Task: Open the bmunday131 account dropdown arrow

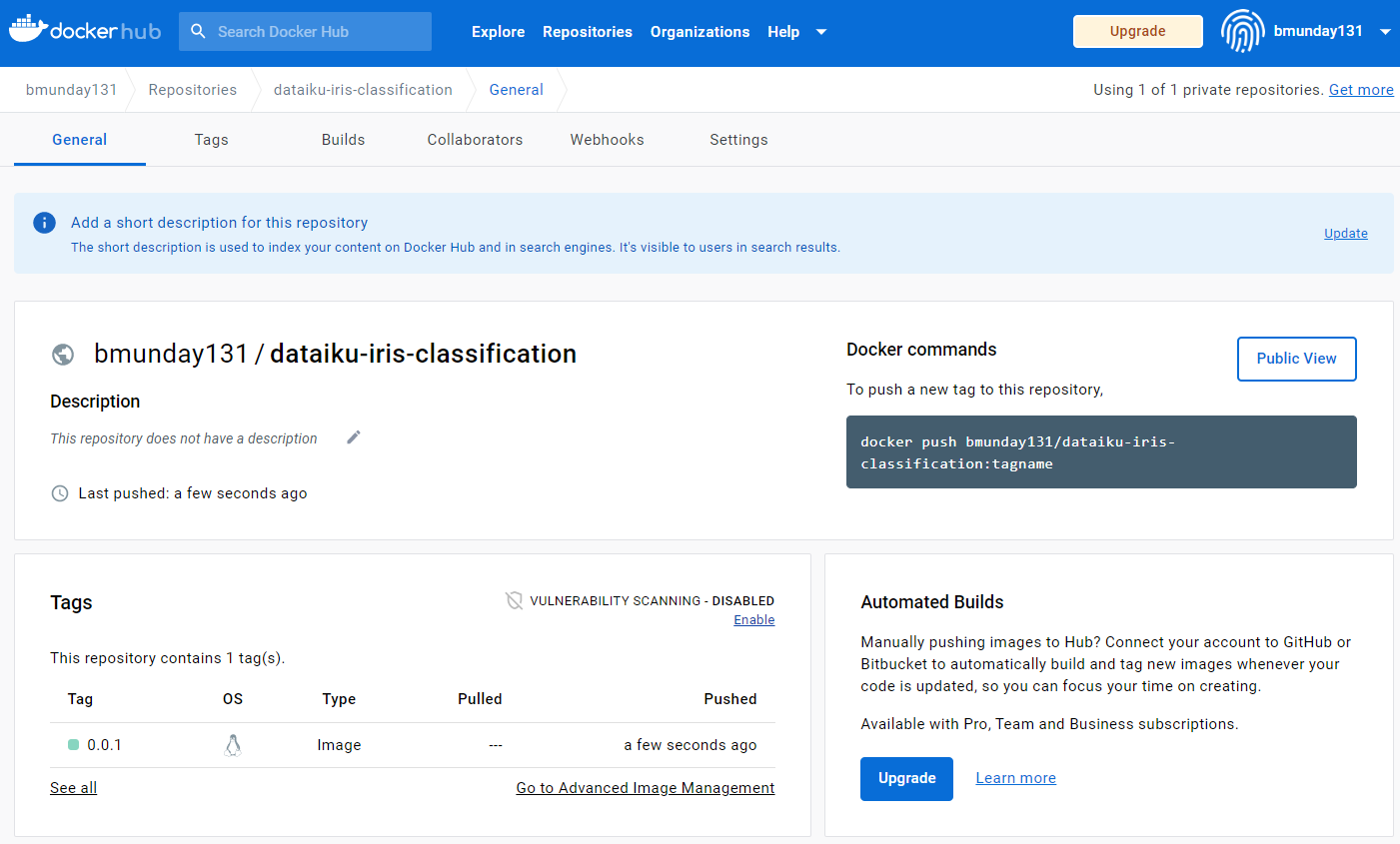Action: (1385, 32)
